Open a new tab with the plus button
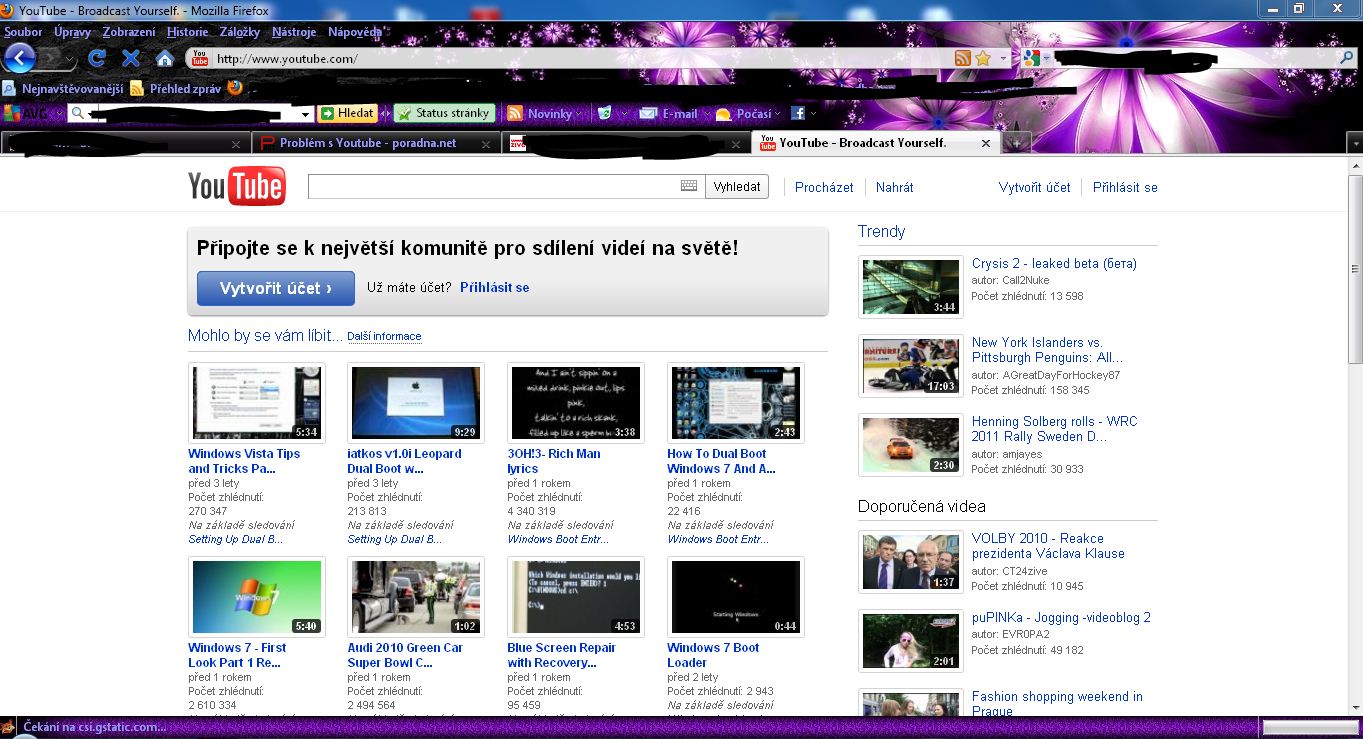1363x739 pixels. coord(1016,143)
